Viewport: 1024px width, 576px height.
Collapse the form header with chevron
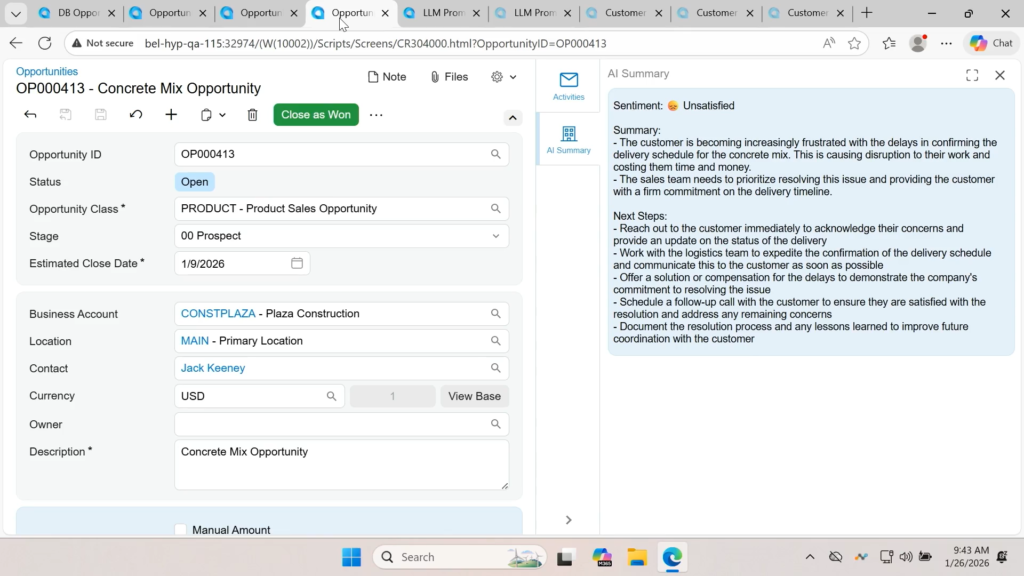[513, 118]
